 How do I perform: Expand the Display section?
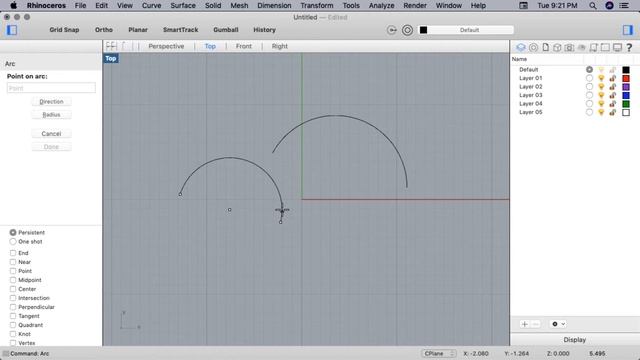pos(575,340)
